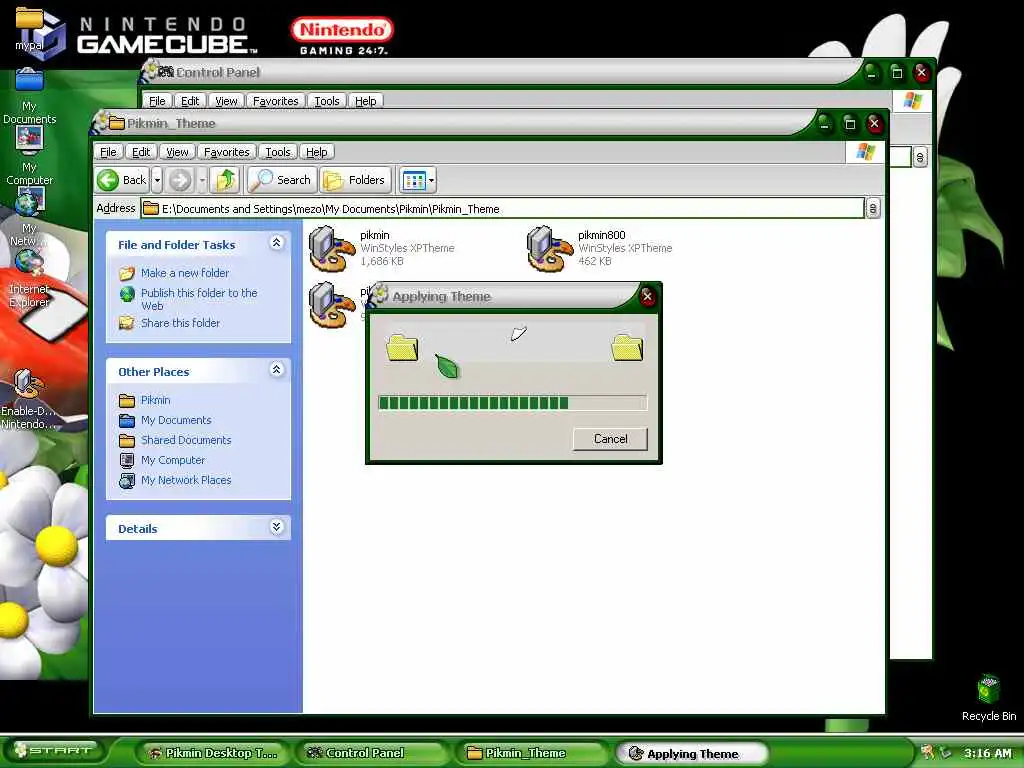Image resolution: width=1024 pixels, height=768 pixels.
Task: Click the grayed Forward arrow icon
Action: pyautogui.click(x=180, y=180)
